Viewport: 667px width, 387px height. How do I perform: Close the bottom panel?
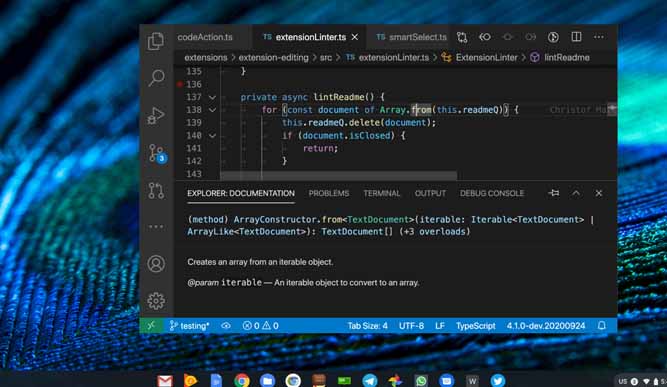tap(599, 193)
